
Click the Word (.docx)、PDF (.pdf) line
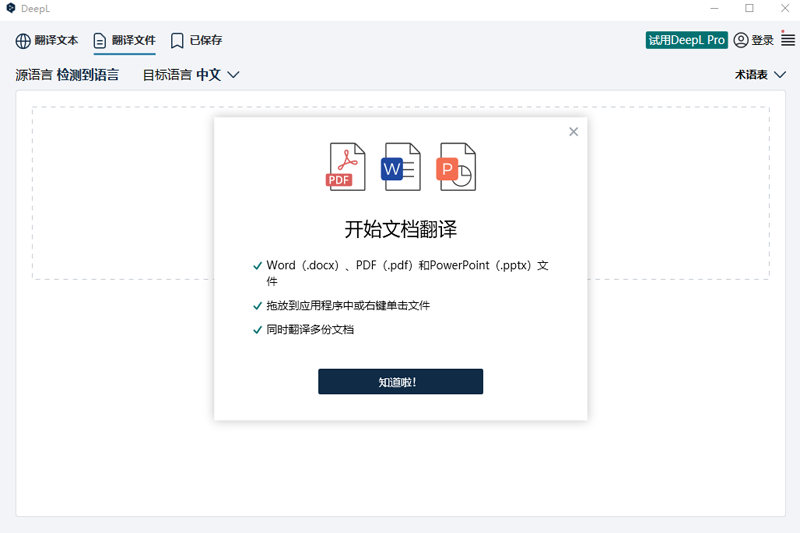coord(407,273)
